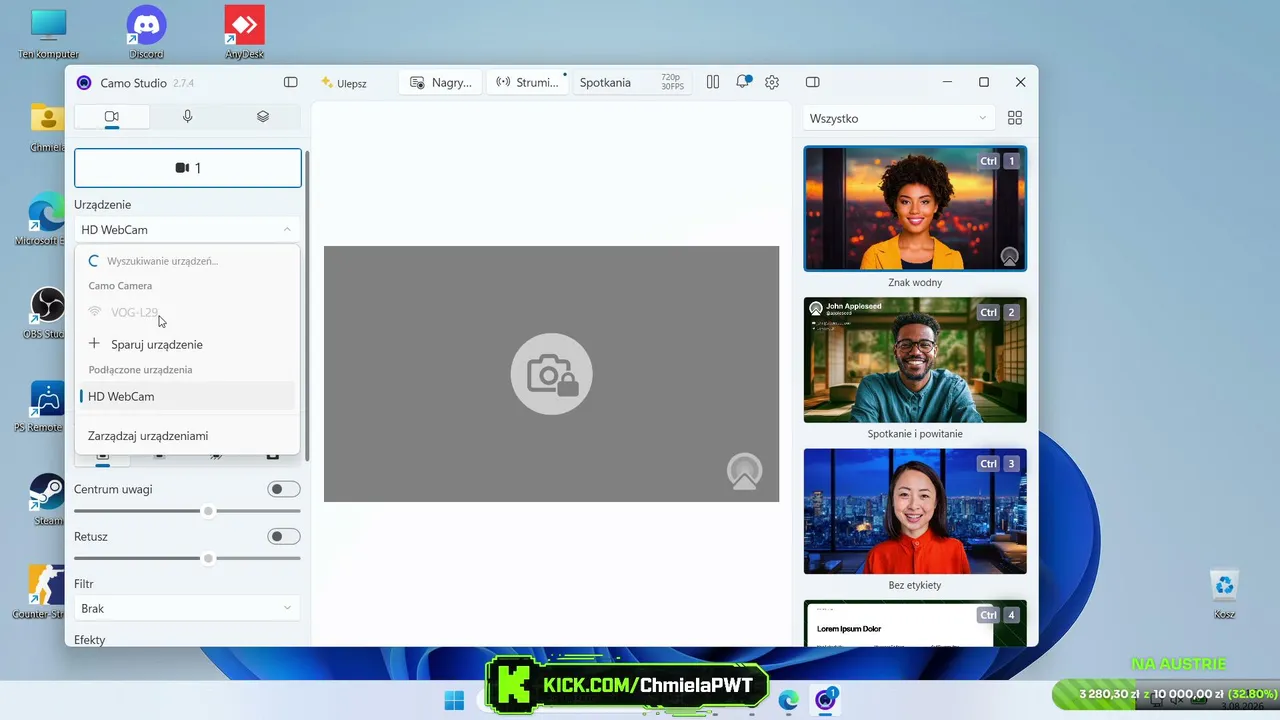Image resolution: width=1280 pixels, height=720 pixels.
Task: Toggle the left sidebar panel icon
Action: click(291, 82)
